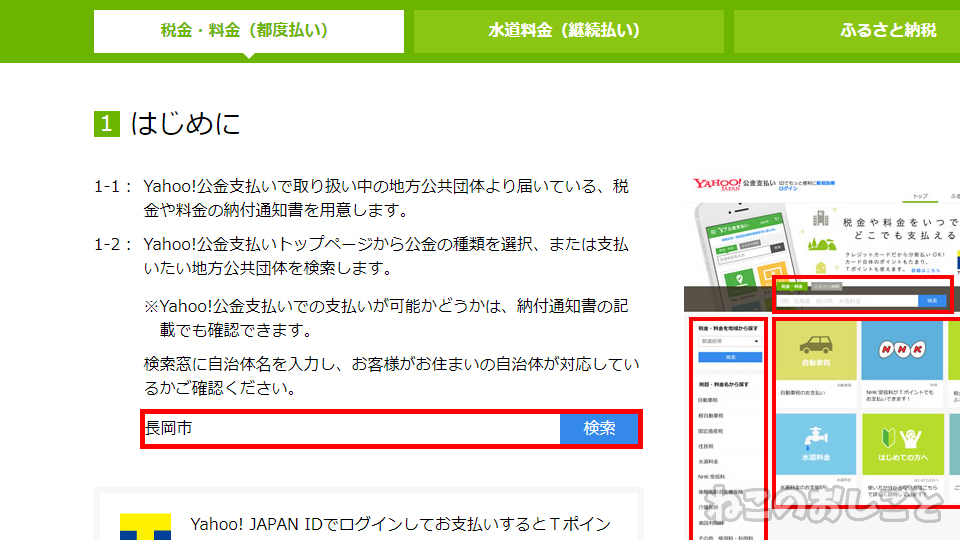Click the 水道料金 faucet tile in the guide screenshot

[816, 444]
